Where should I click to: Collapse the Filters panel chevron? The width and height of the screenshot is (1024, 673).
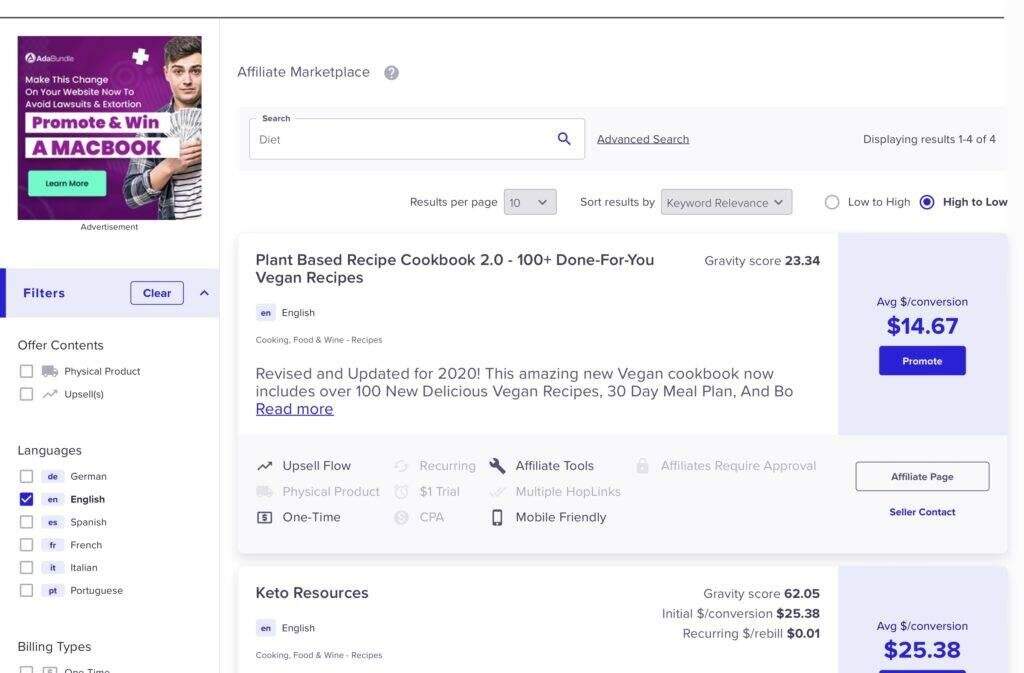click(204, 293)
